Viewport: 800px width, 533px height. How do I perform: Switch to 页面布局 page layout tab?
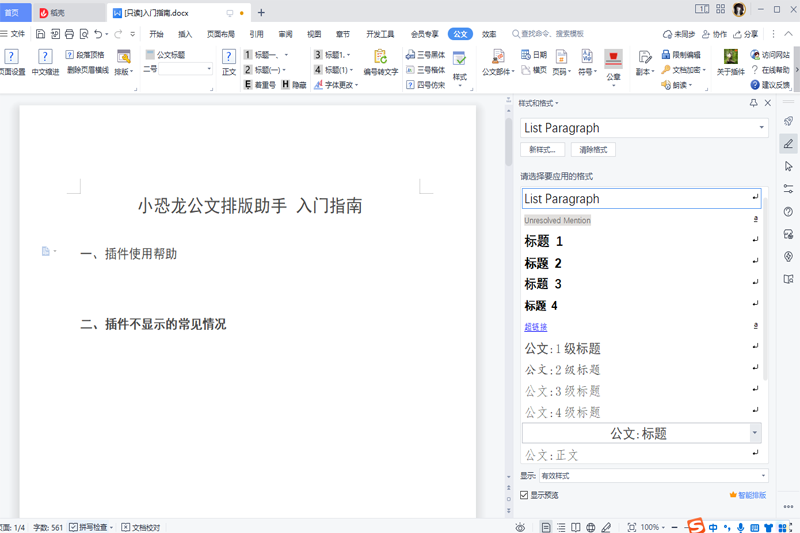pyautogui.click(x=221, y=34)
